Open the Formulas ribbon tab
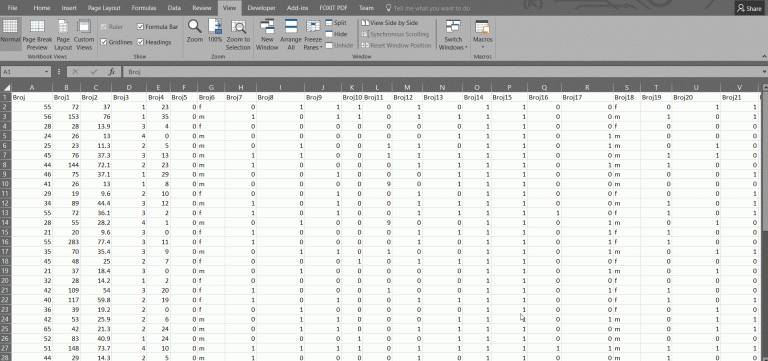 (x=144, y=8)
